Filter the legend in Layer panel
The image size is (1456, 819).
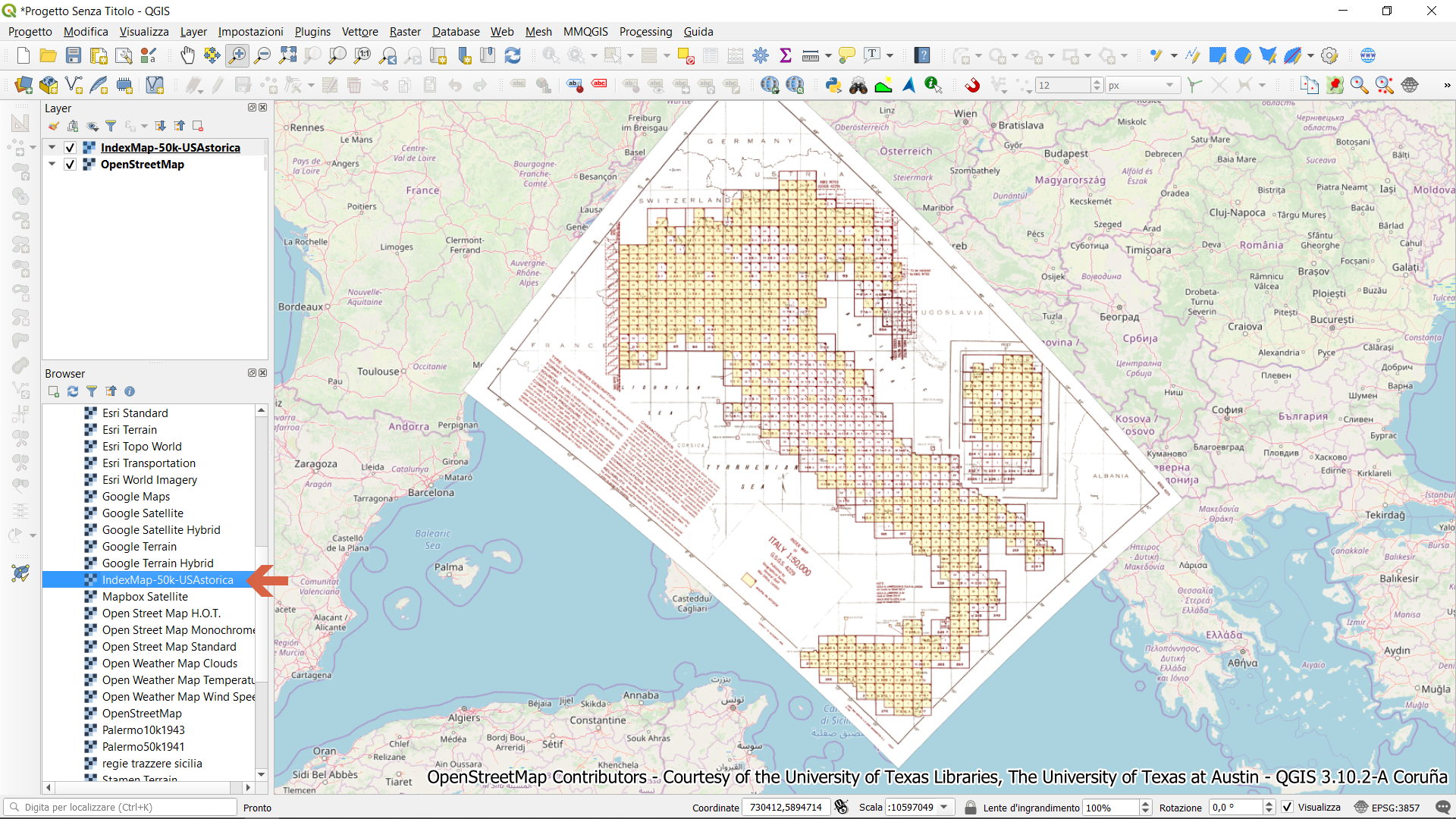111,126
